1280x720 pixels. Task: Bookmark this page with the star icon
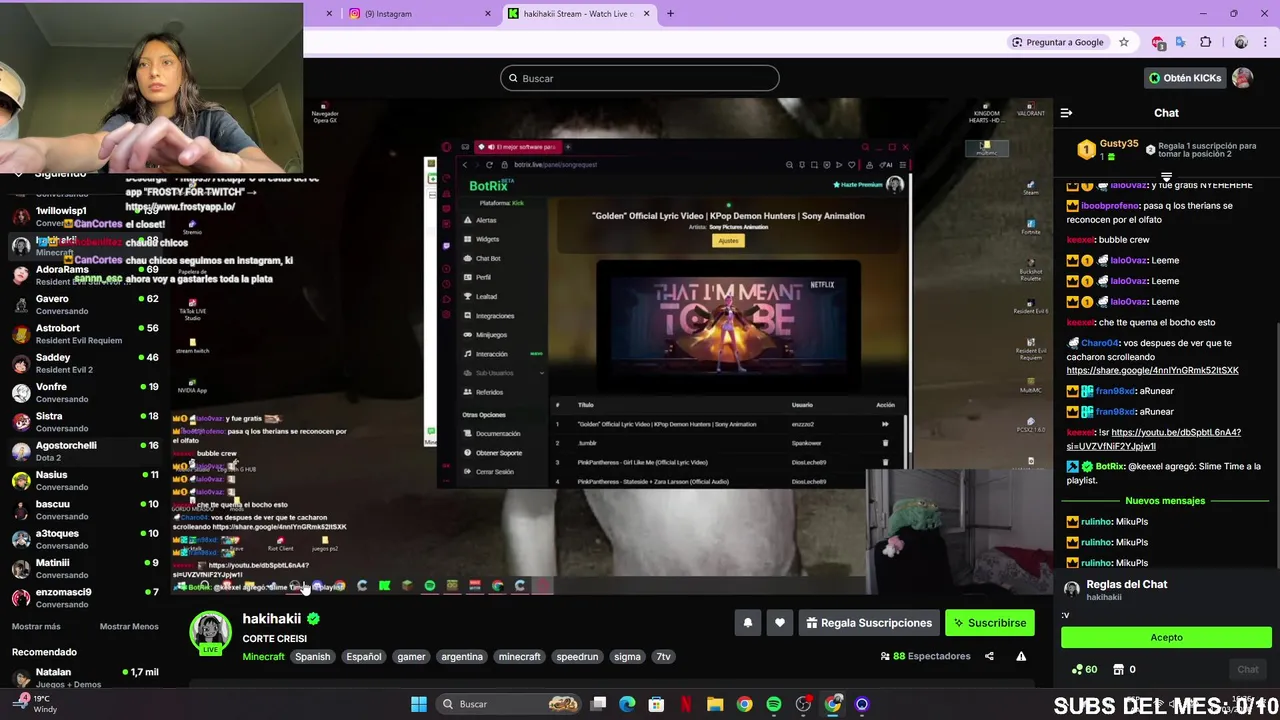(x=1124, y=42)
